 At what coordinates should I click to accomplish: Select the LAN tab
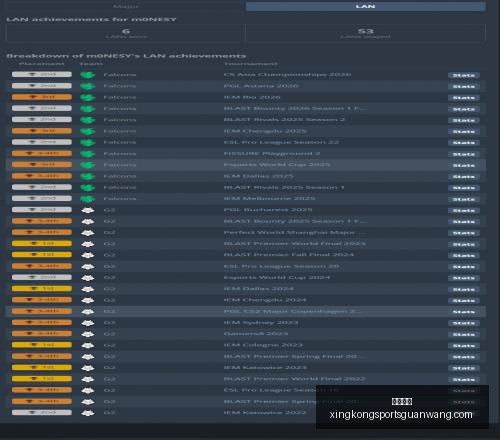pos(365,6)
